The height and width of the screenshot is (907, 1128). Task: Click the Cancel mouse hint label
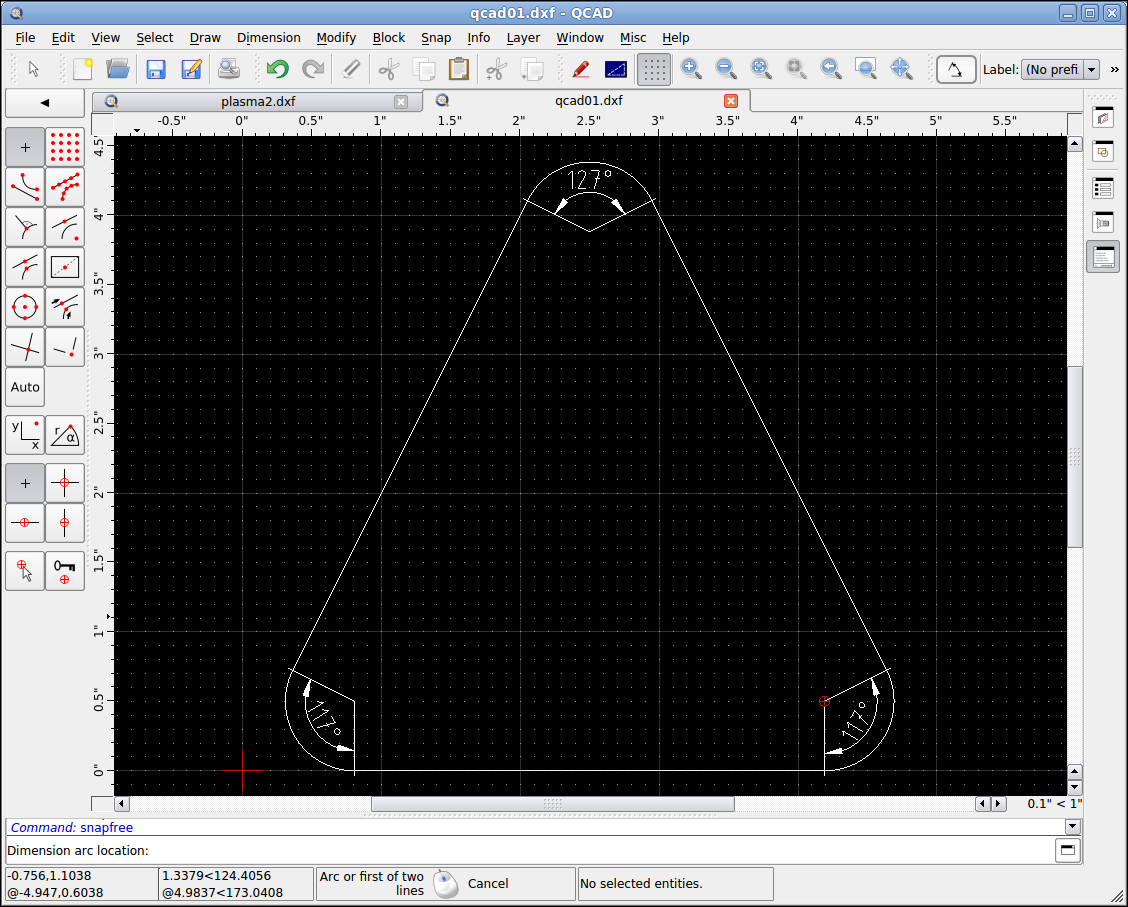click(x=488, y=883)
